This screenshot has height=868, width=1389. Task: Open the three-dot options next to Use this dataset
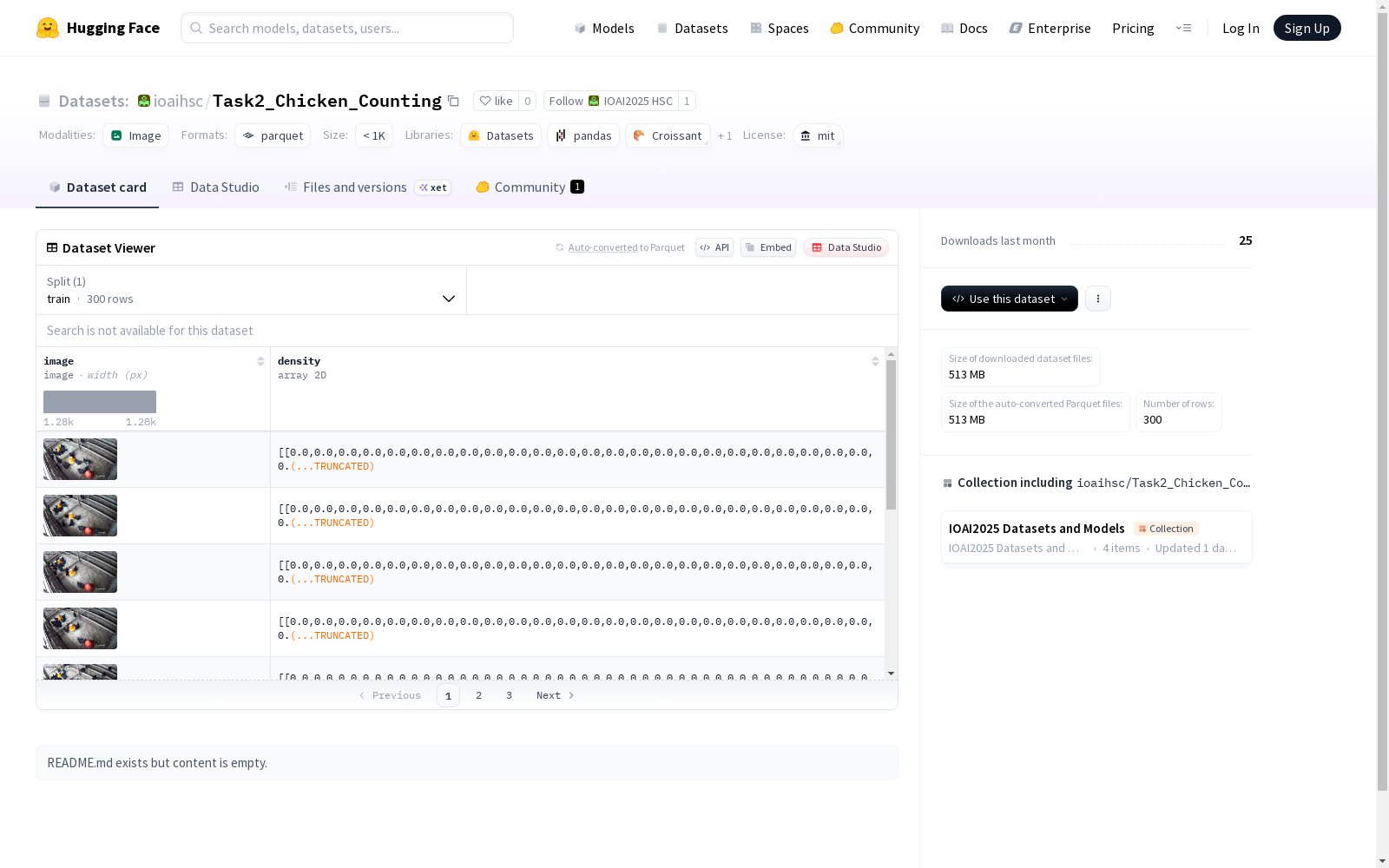pos(1098,299)
